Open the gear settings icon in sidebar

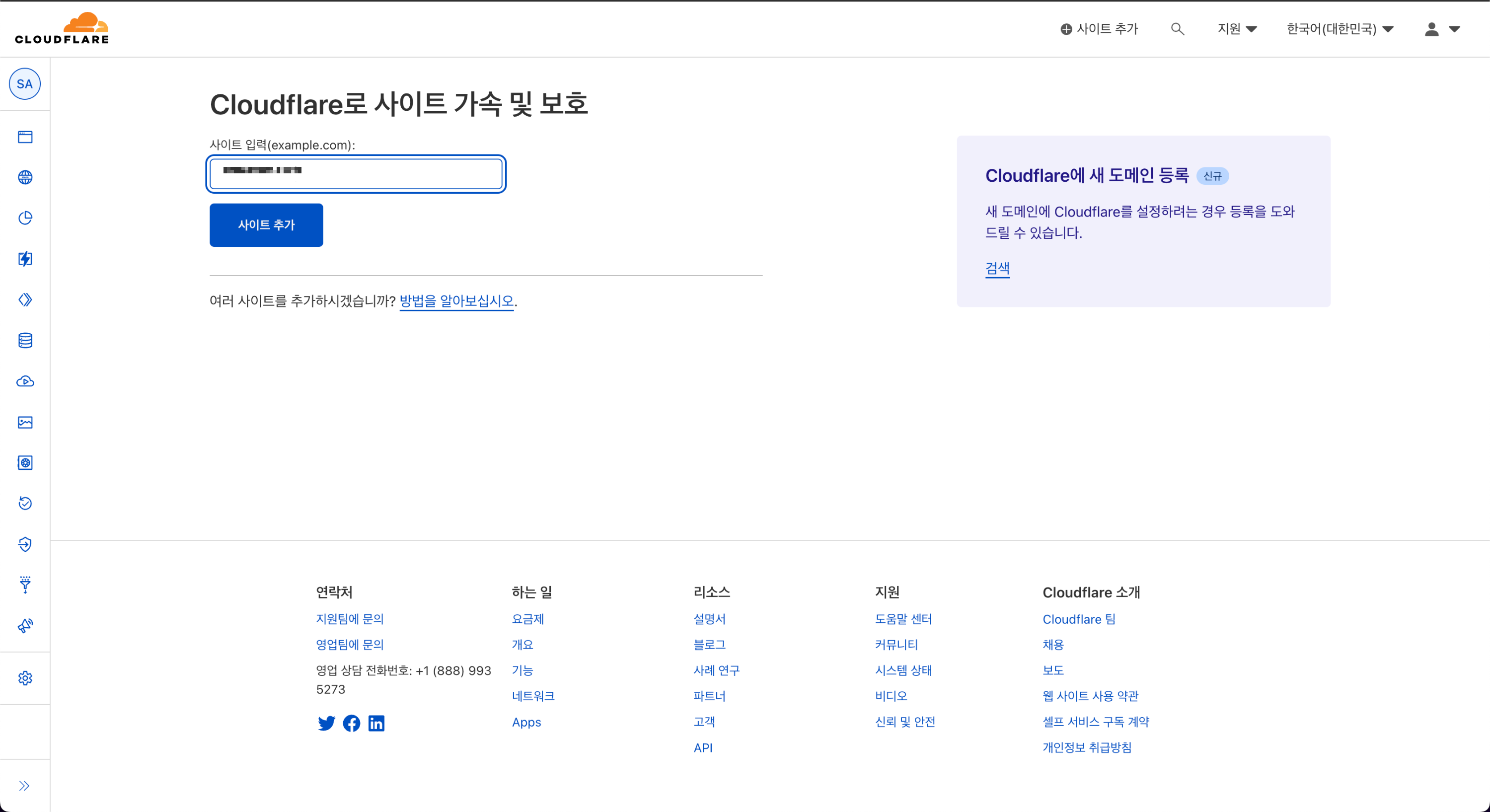(x=25, y=678)
